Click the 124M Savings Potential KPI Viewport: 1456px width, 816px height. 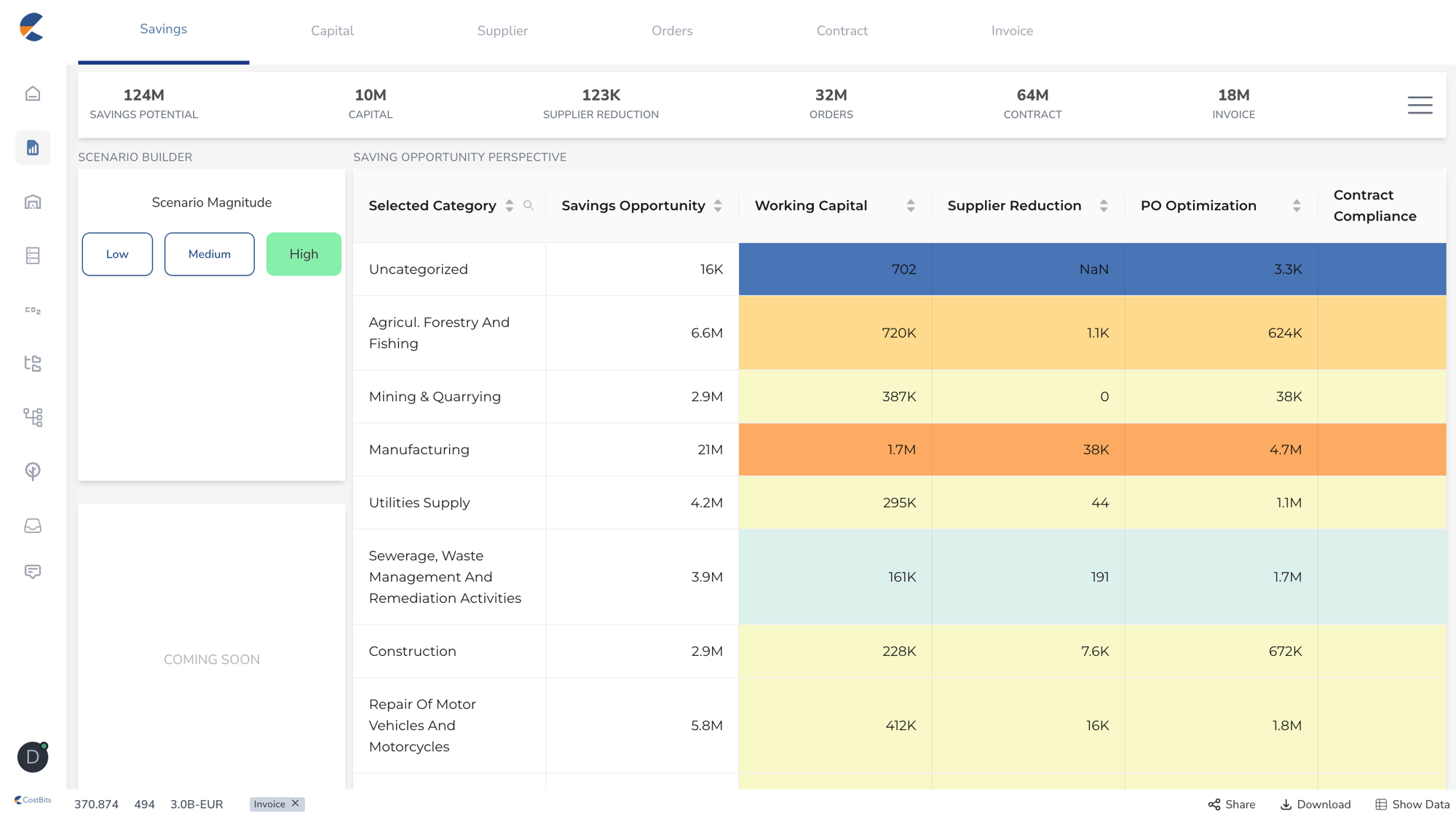point(143,104)
